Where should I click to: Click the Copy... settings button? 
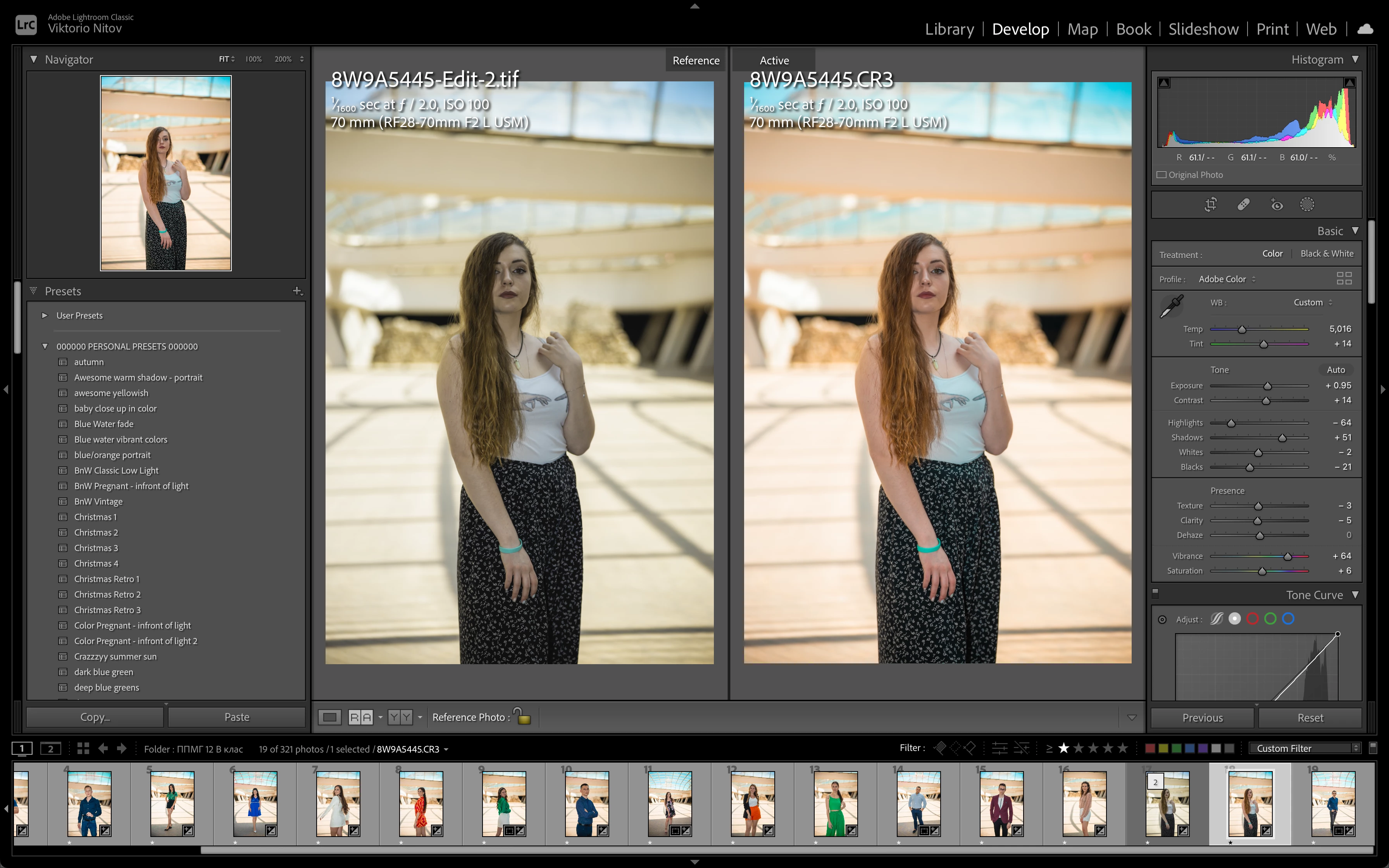coord(95,717)
